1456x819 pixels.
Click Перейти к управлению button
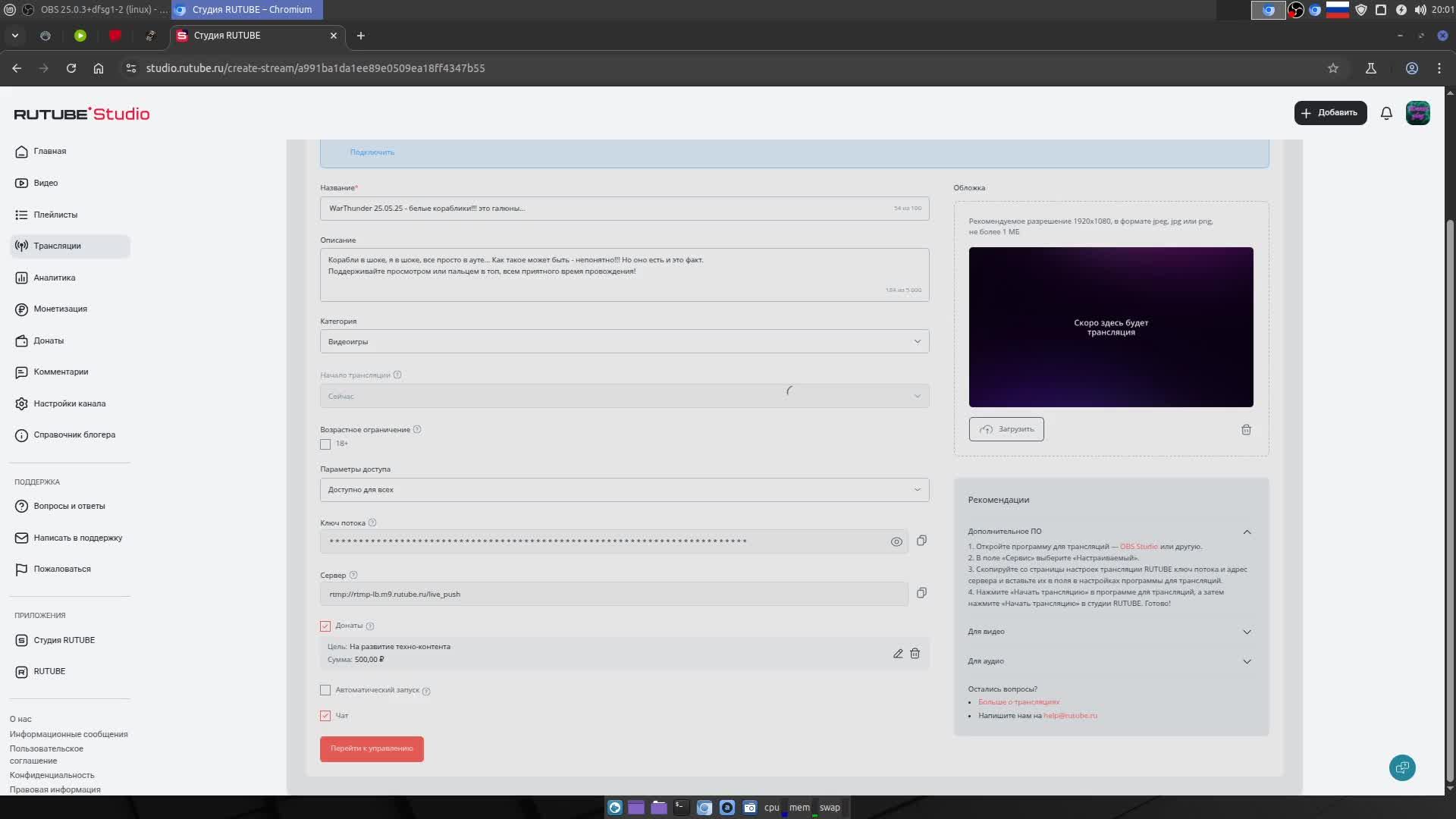pyautogui.click(x=372, y=749)
